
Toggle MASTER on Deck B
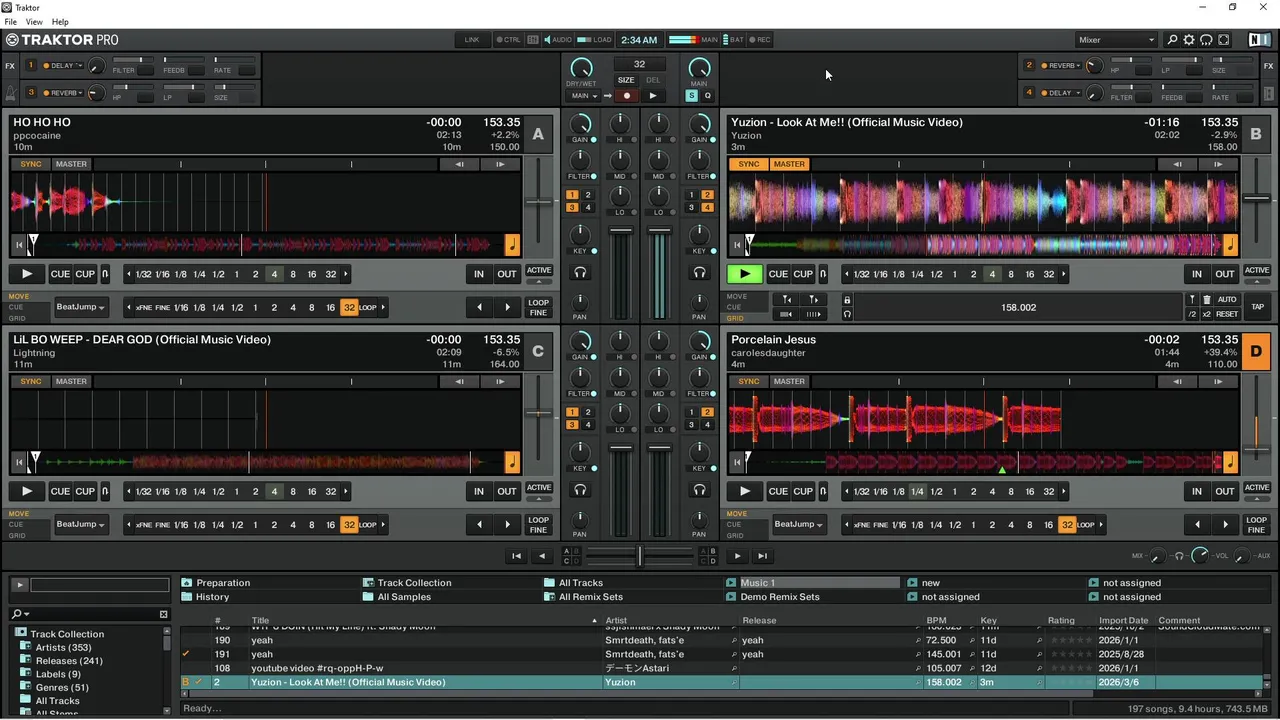[789, 164]
